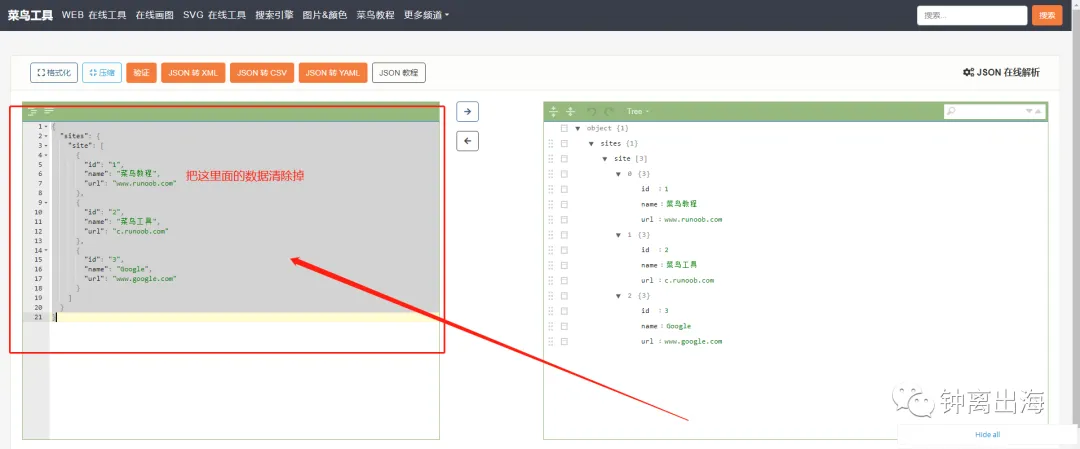
Task: Focus the tree view search field
Action: pyautogui.click(x=994, y=111)
